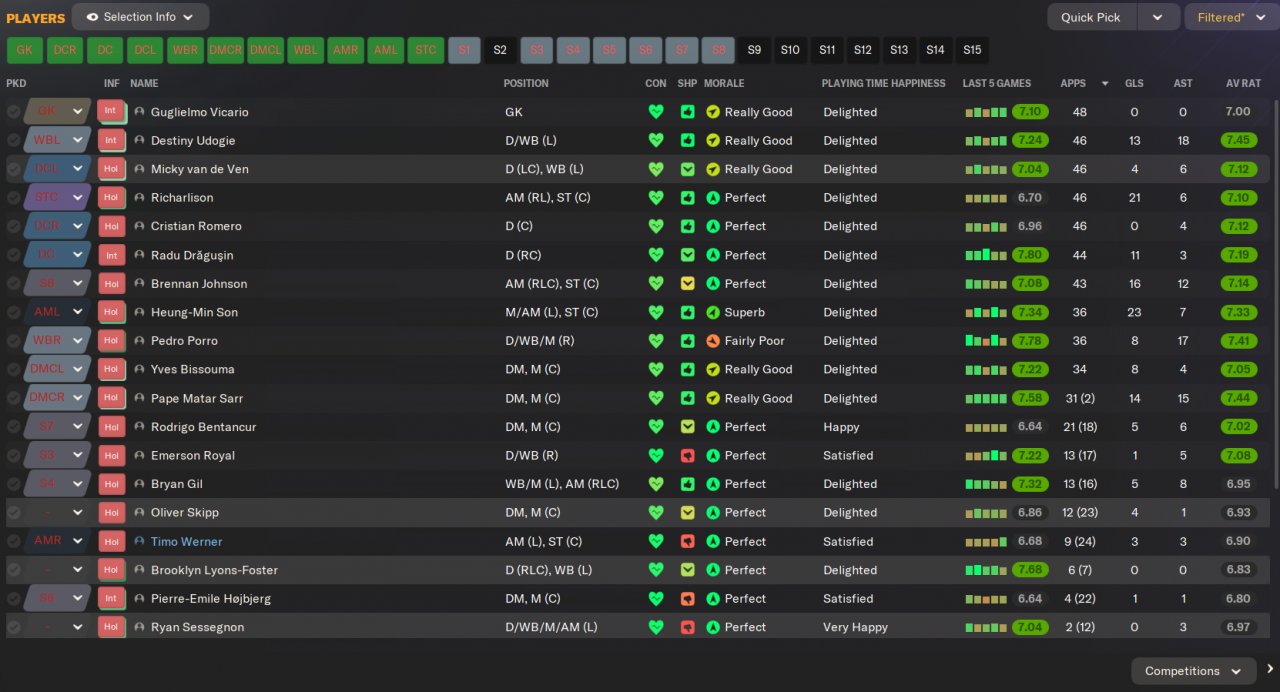This screenshot has height=692, width=1280.
Task: Click Int info badge for Radu Drăgușin
Action: tap(111, 255)
